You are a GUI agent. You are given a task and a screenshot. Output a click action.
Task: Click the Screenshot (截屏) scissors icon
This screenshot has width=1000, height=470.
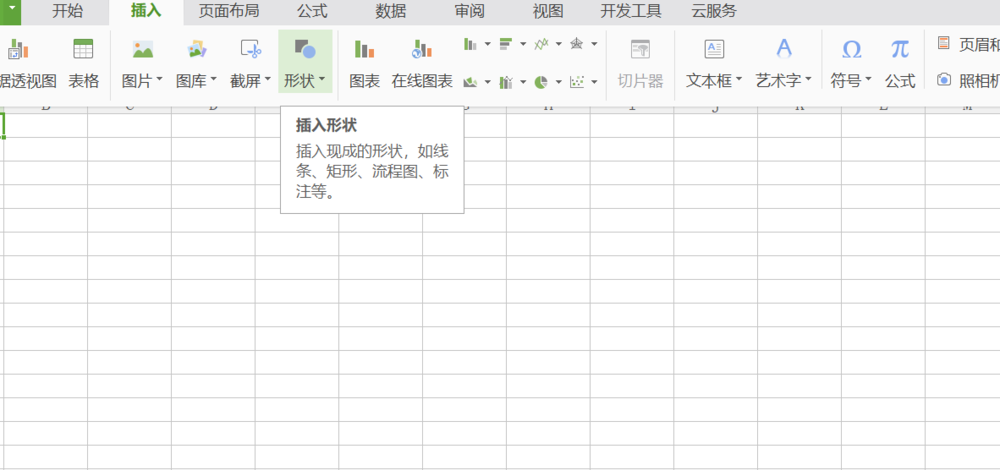tap(251, 49)
